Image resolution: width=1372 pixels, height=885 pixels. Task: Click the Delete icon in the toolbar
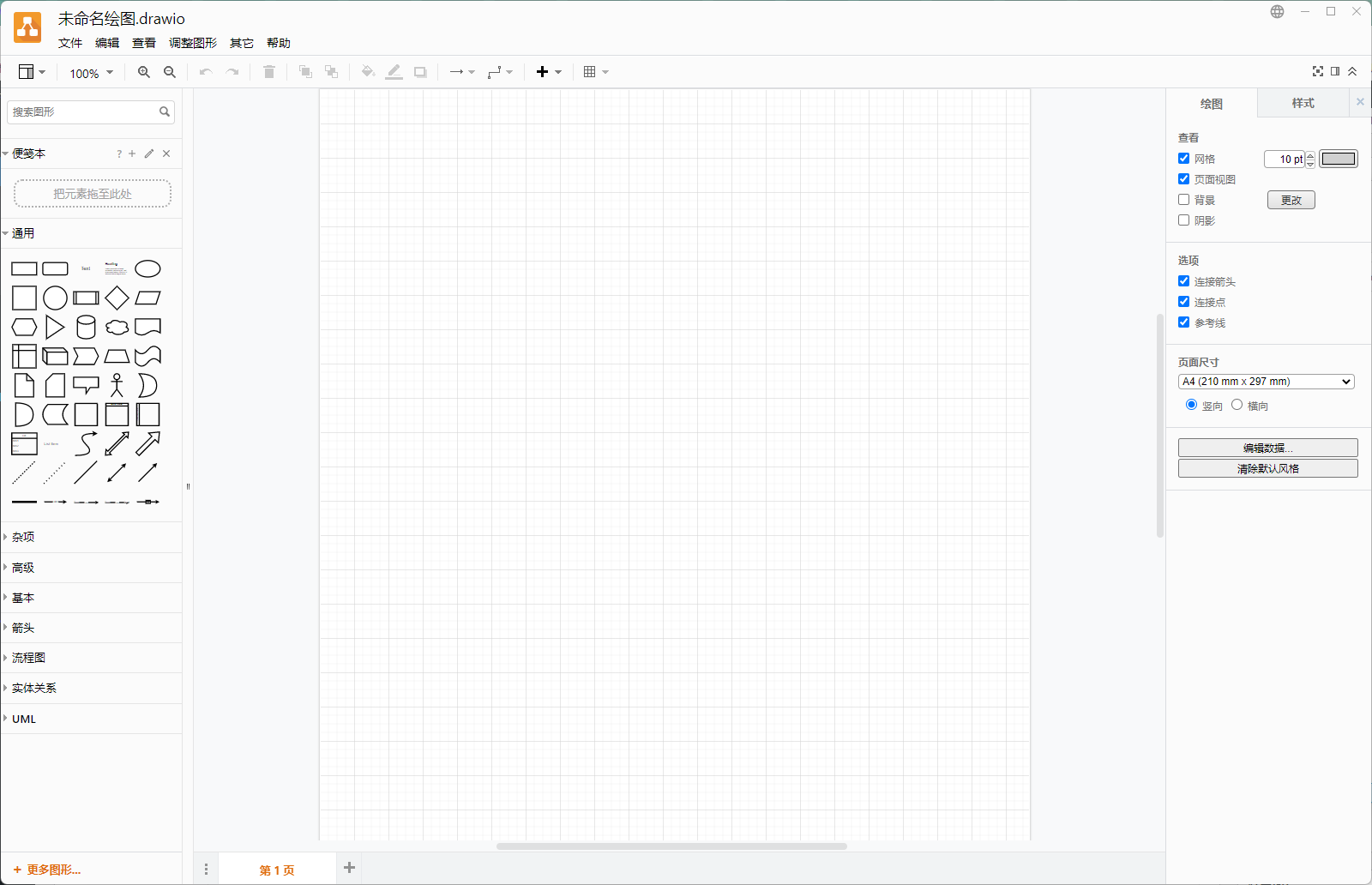tap(268, 72)
